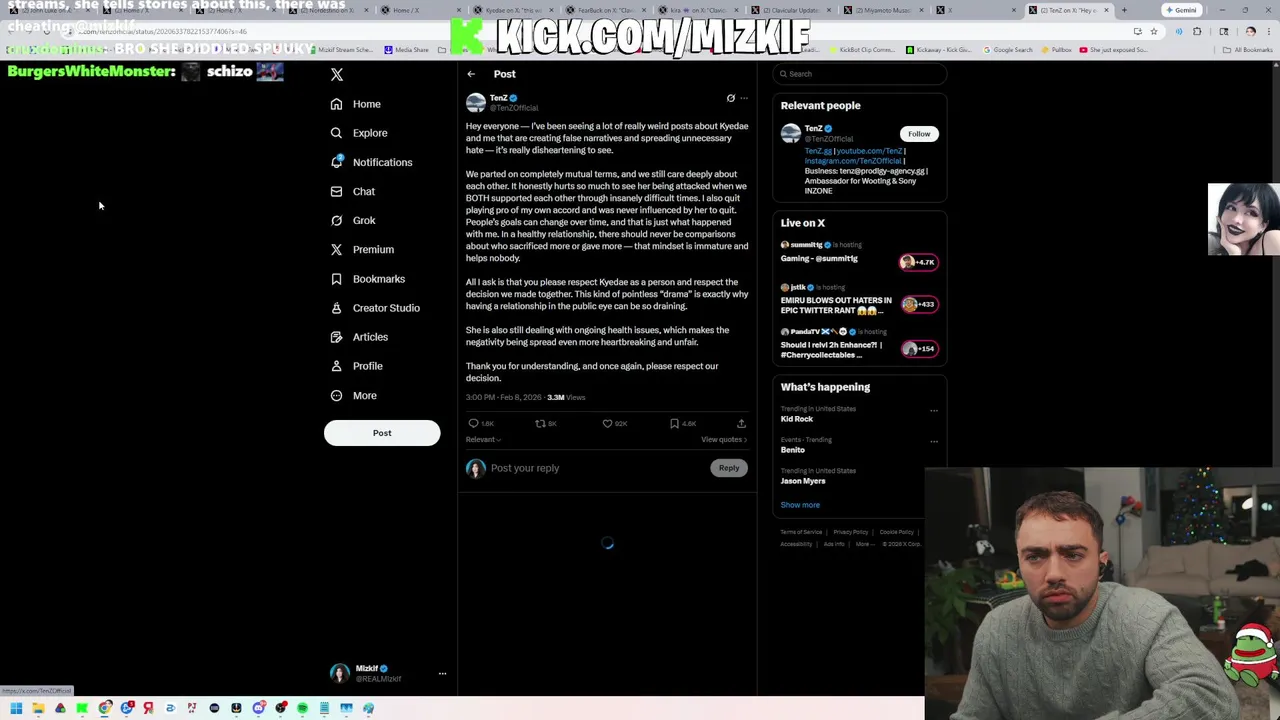The width and height of the screenshot is (1280, 720).
Task: Click the Bookmarks sidebar icon
Action: point(336,279)
